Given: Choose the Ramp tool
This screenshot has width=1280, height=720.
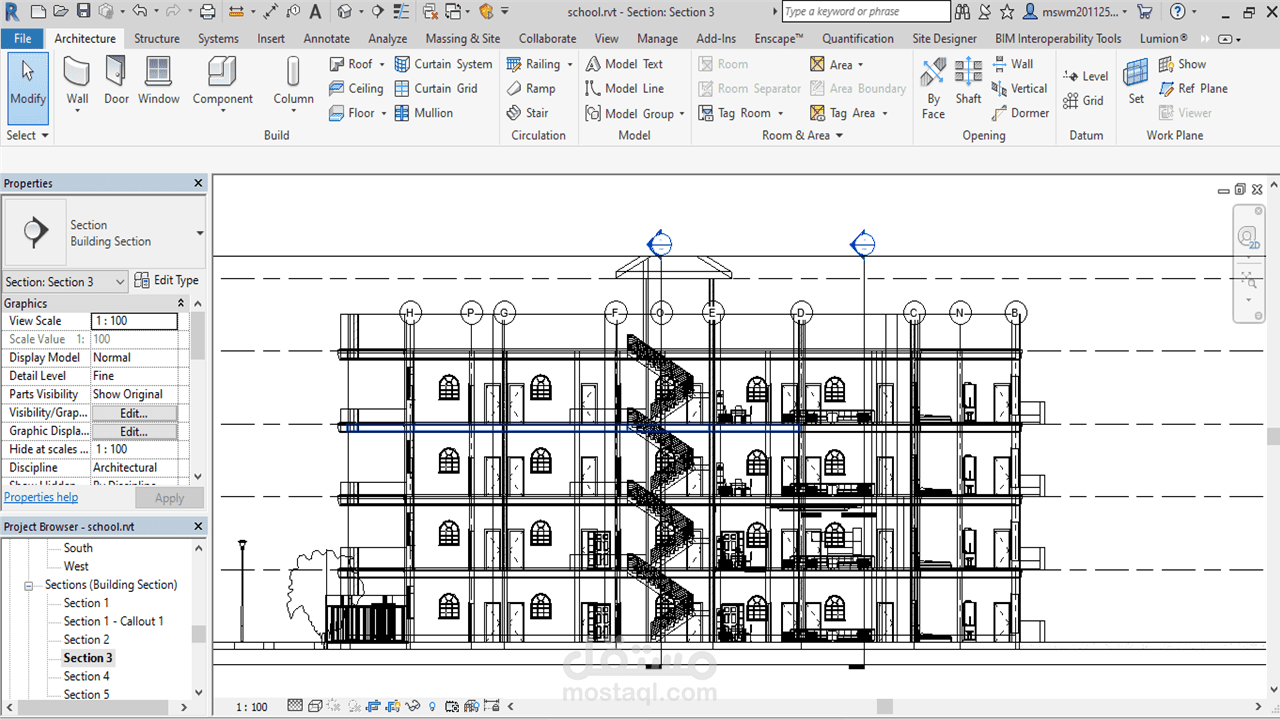Looking at the screenshot, I should coord(530,88).
